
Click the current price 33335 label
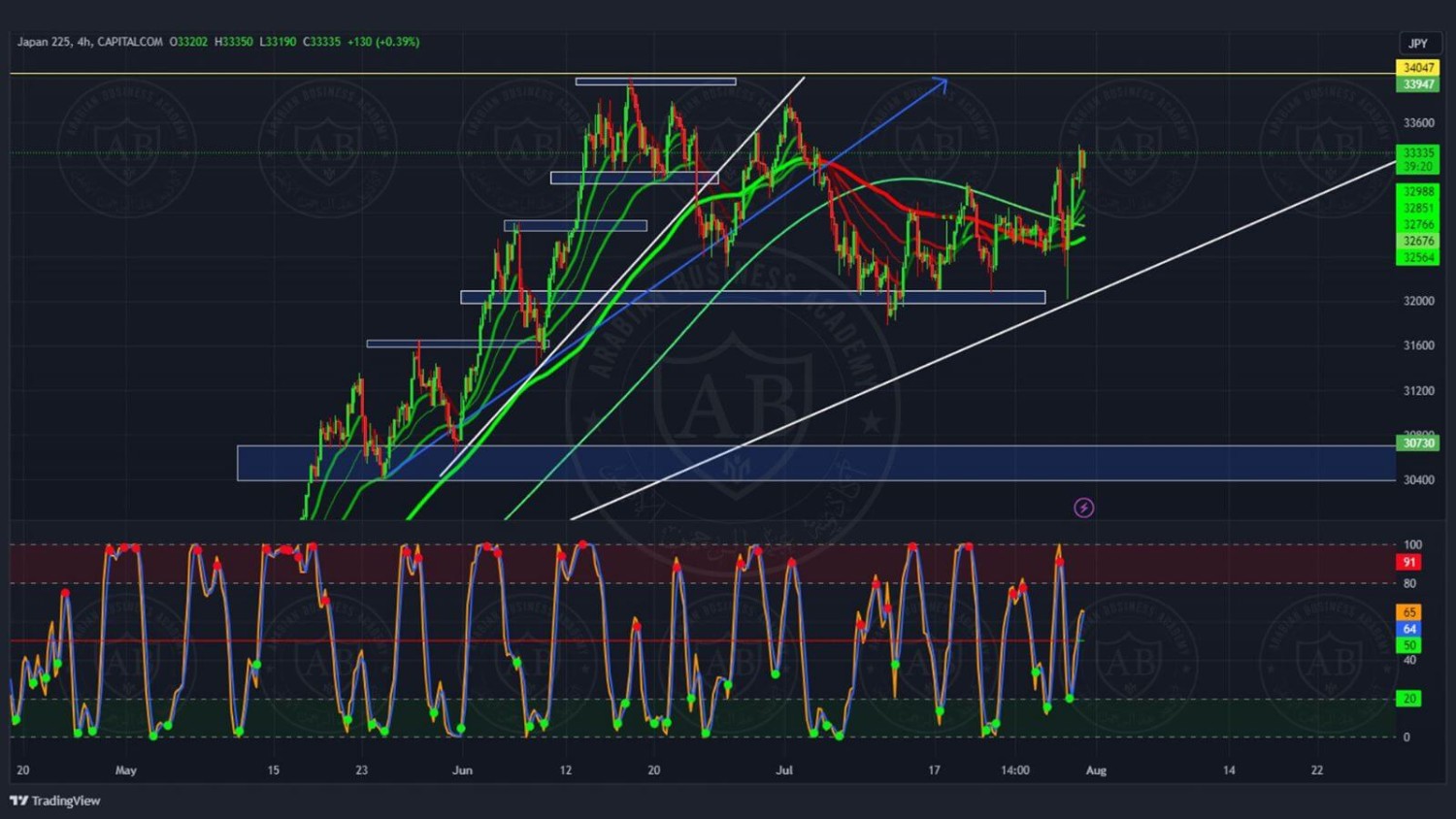coord(1418,153)
